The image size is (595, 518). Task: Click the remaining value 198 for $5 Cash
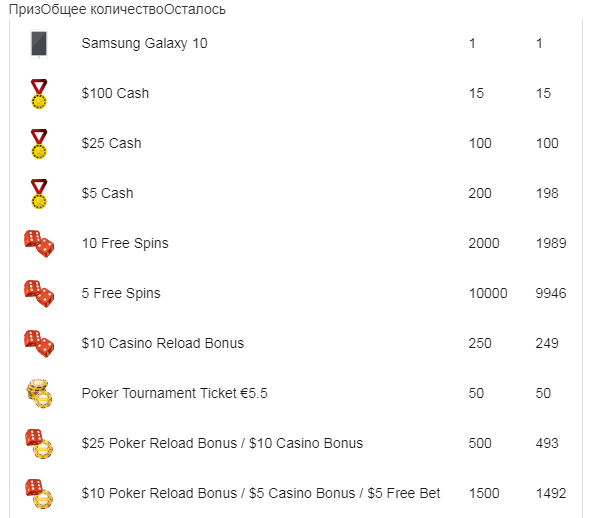pyautogui.click(x=547, y=193)
